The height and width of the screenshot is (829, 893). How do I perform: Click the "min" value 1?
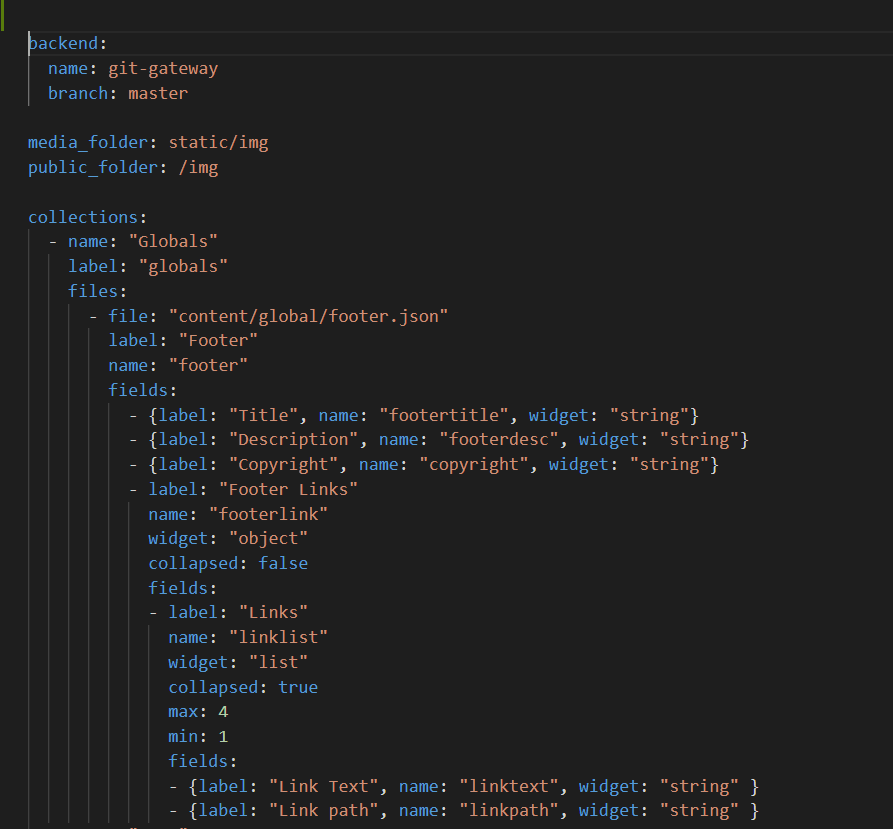point(223,737)
